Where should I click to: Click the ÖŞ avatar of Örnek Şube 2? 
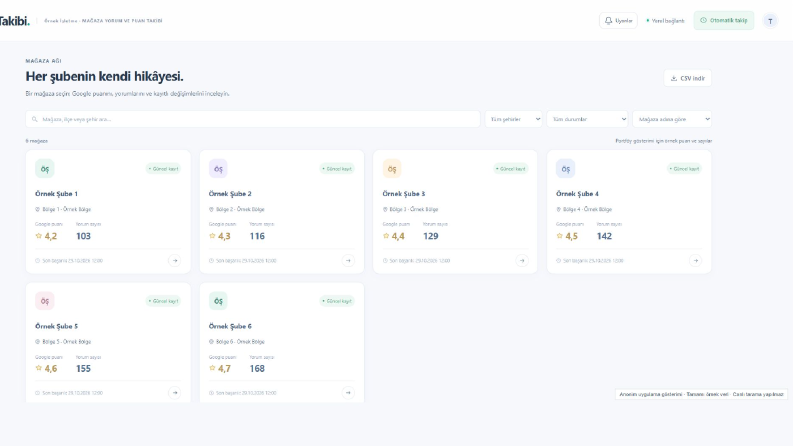pyautogui.click(x=218, y=169)
